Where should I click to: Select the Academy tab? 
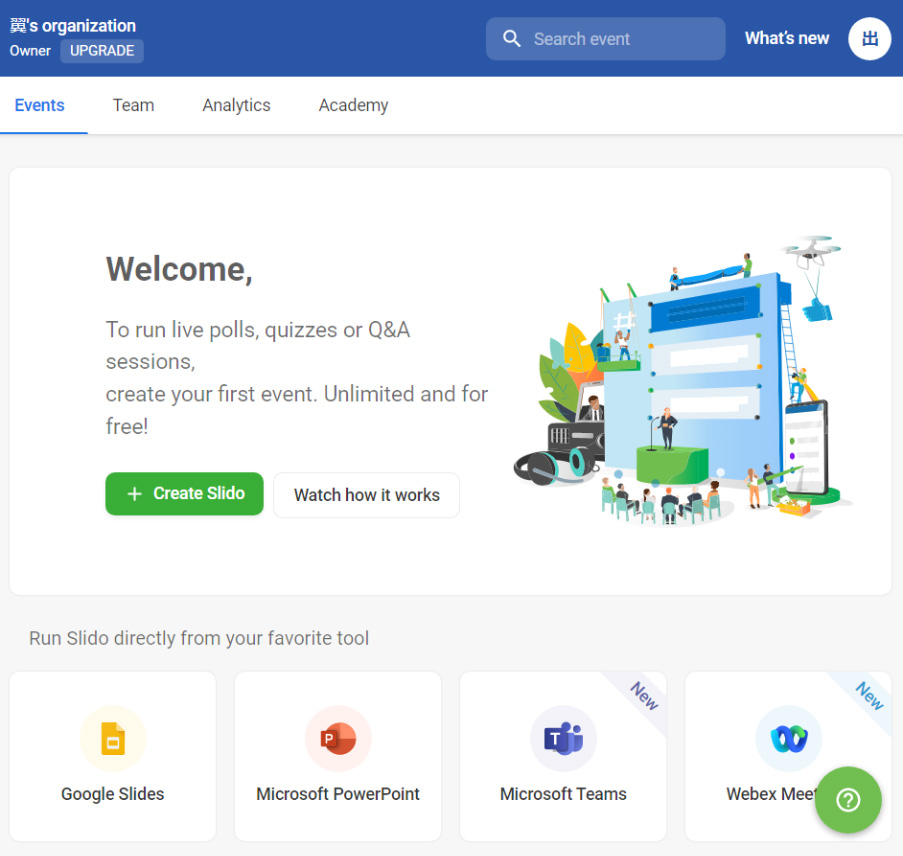pos(354,105)
